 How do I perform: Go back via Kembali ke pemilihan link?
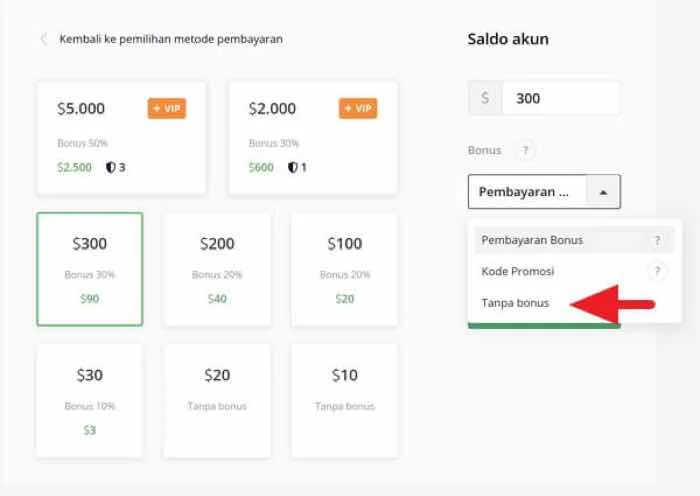click(x=171, y=39)
